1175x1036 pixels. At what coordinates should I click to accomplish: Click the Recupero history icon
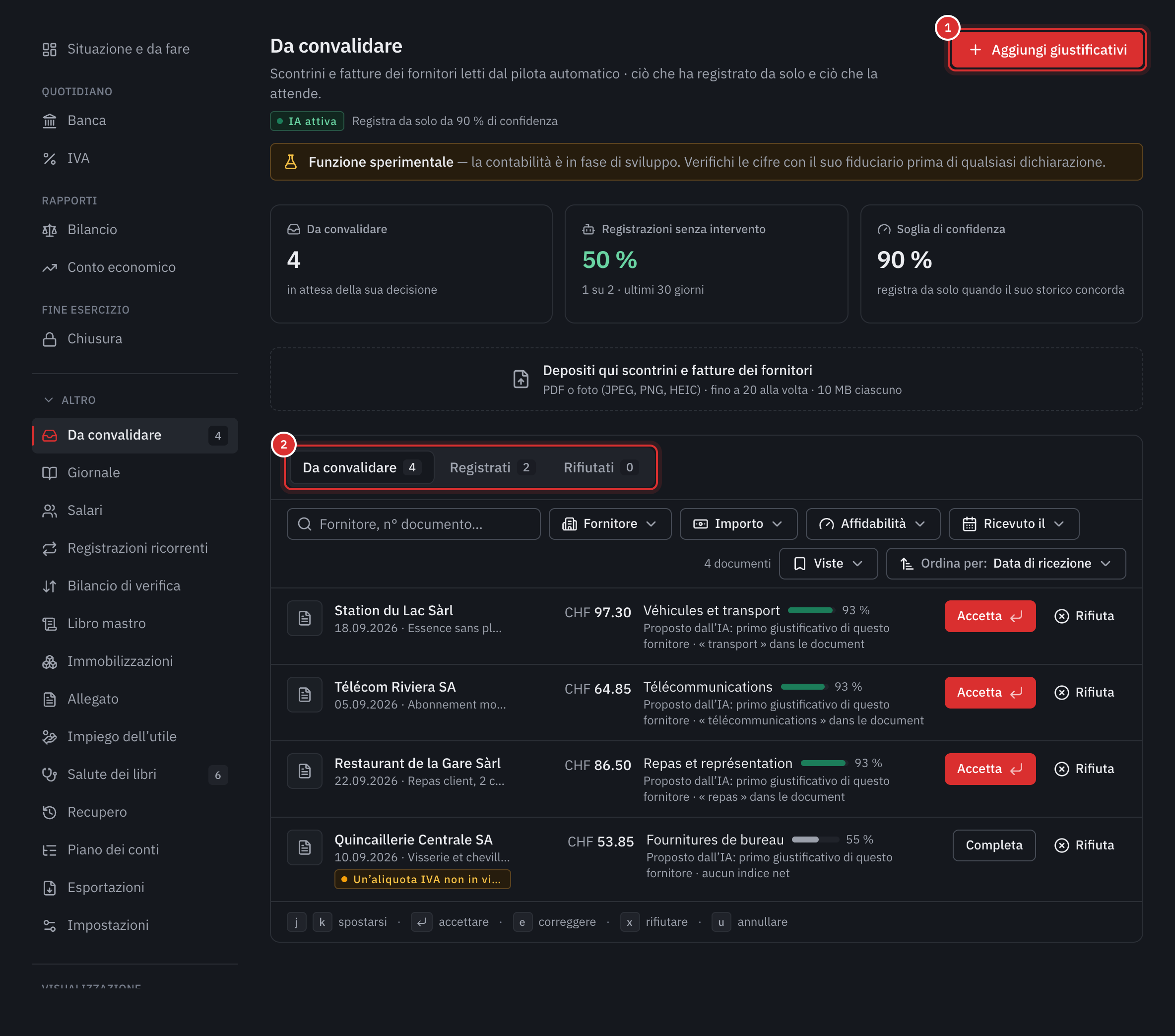coord(50,812)
